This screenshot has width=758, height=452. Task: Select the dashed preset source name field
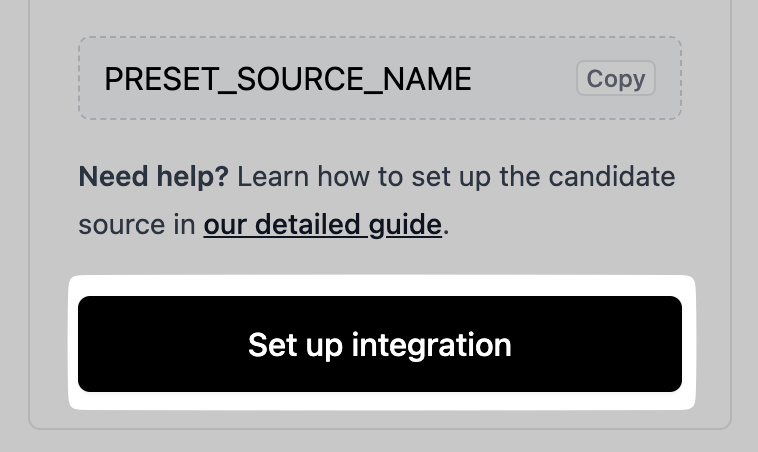coord(380,79)
